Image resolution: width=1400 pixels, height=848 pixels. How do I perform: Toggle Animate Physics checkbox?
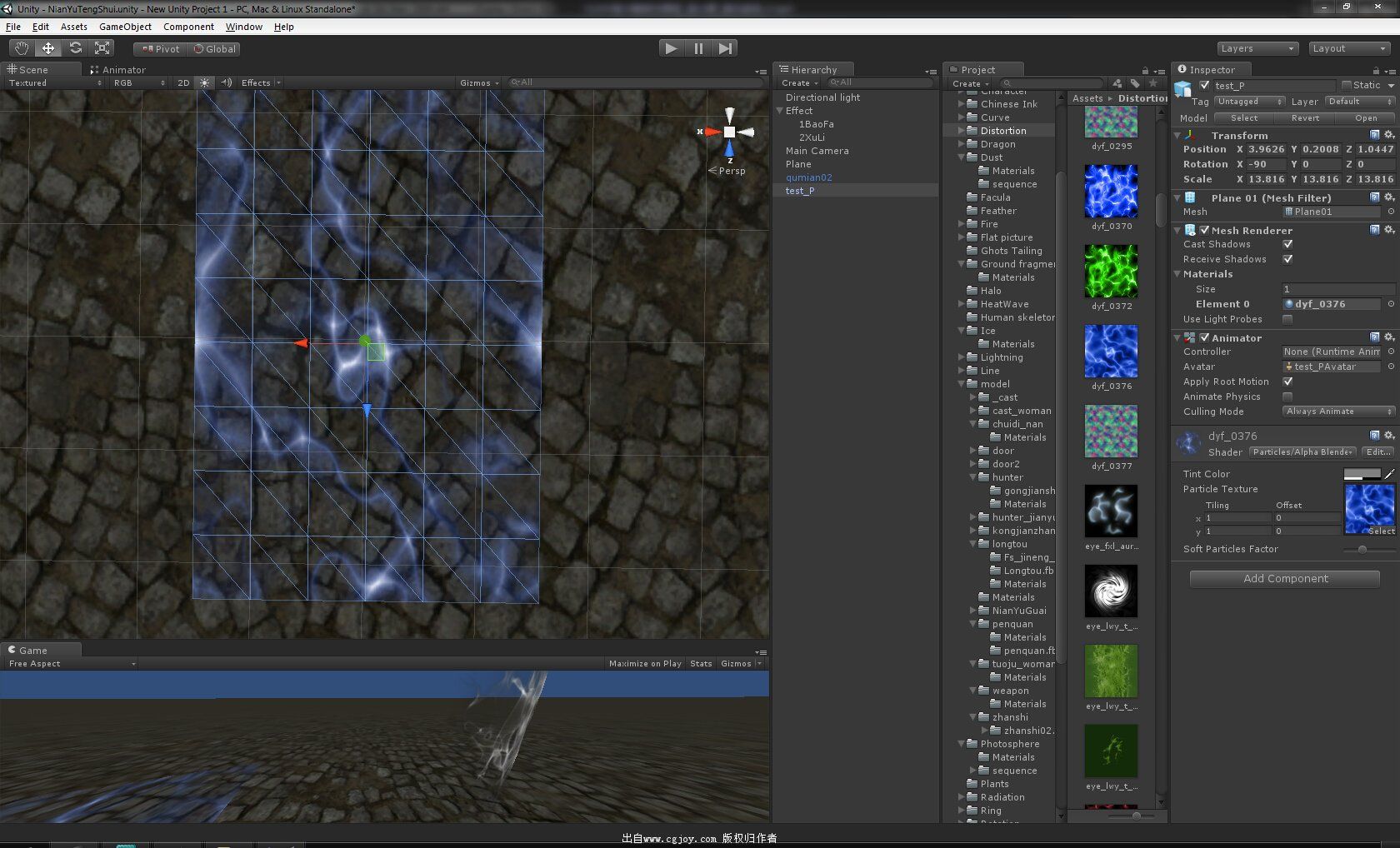(1287, 397)
